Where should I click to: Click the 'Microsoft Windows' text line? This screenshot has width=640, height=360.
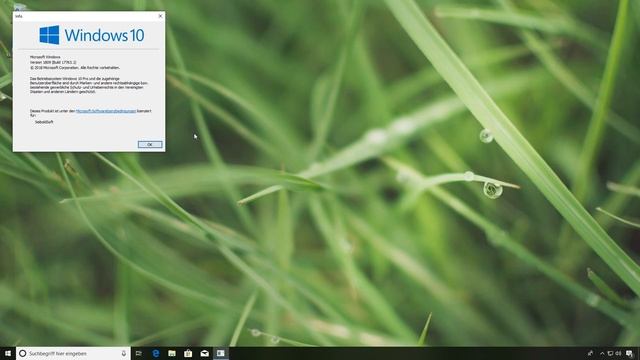click(45, 57)
